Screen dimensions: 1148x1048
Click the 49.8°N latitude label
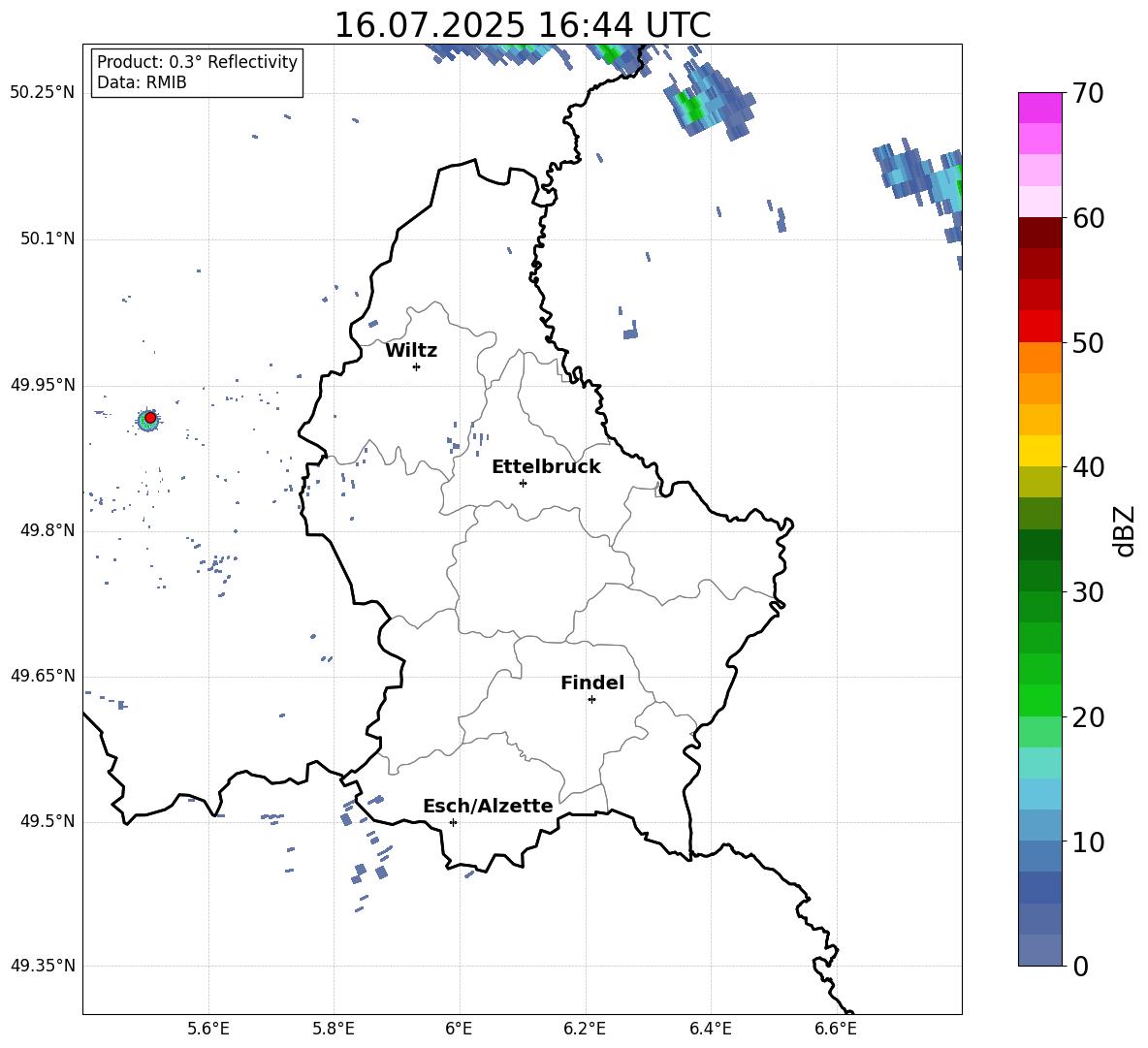point(48,530)
